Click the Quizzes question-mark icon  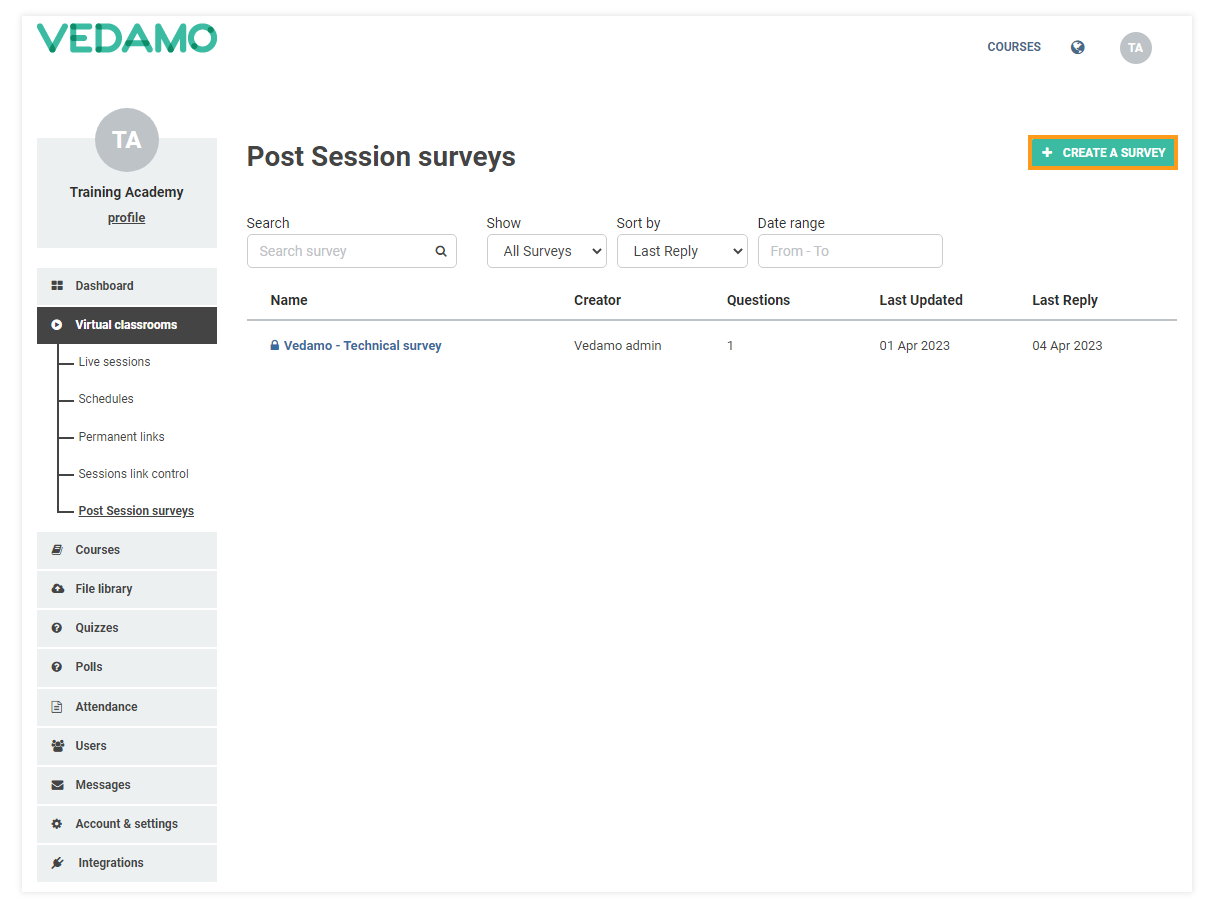[57, 628]
